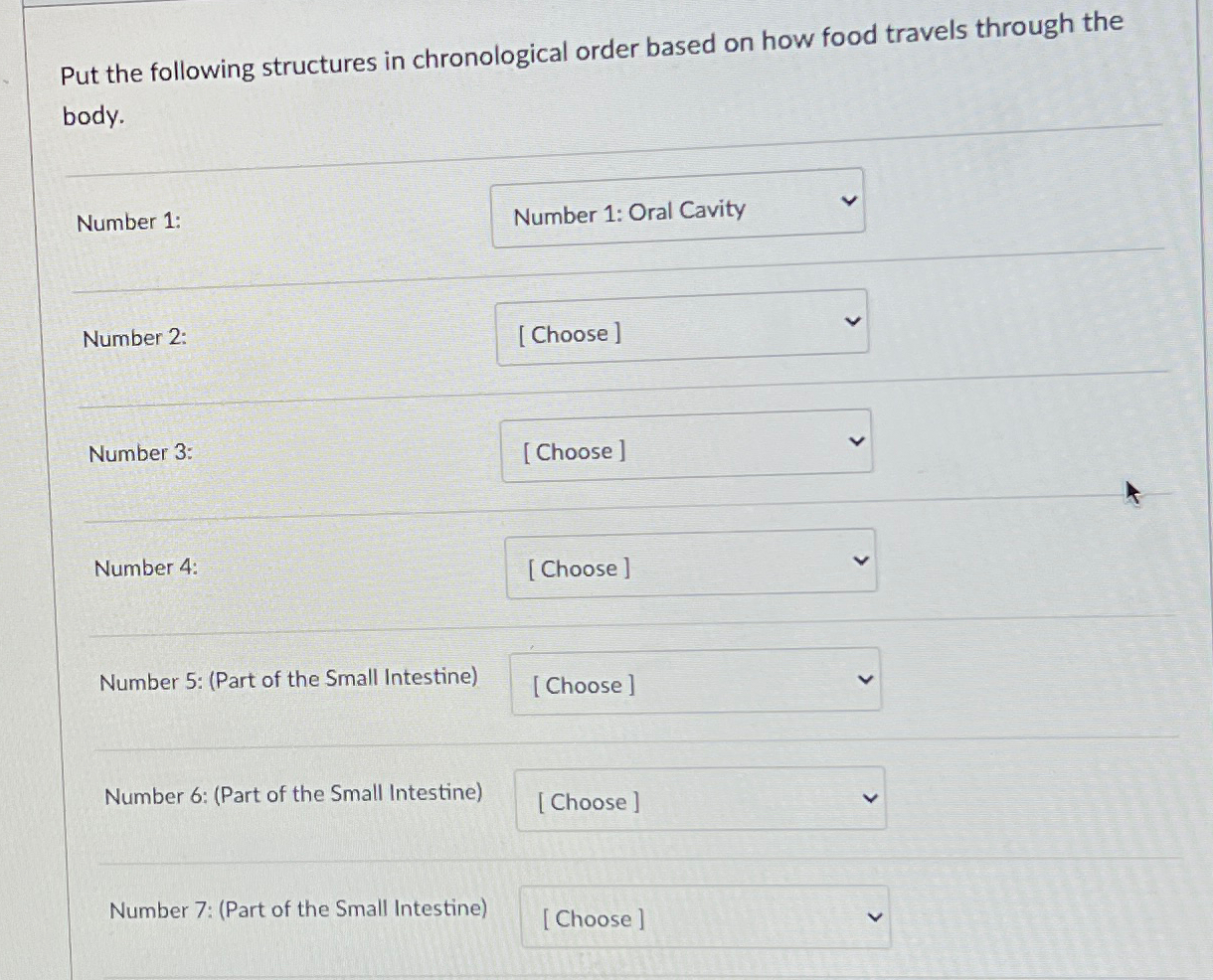Click the chevron on the Number 2 dropdown
The image size is (1213, 980).
852,319
